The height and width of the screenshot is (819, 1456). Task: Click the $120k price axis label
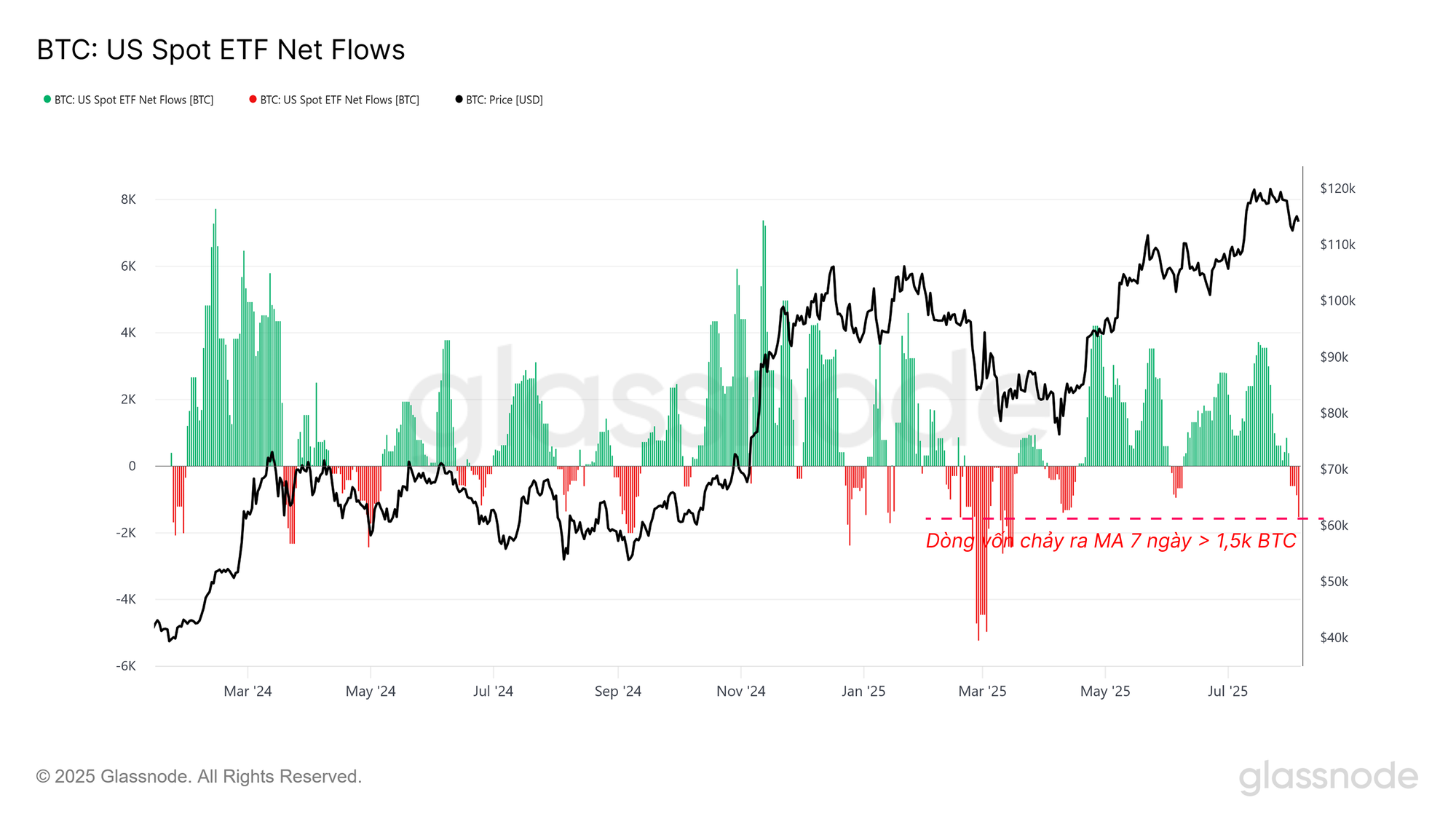[1337, 189]
